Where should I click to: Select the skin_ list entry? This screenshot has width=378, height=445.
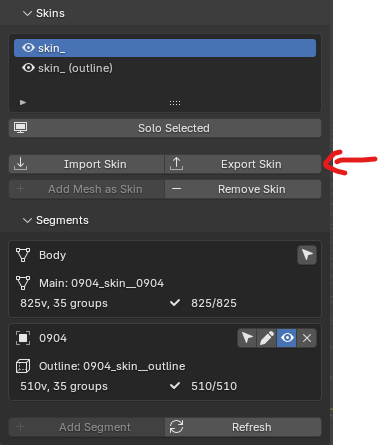click(165, 48)
